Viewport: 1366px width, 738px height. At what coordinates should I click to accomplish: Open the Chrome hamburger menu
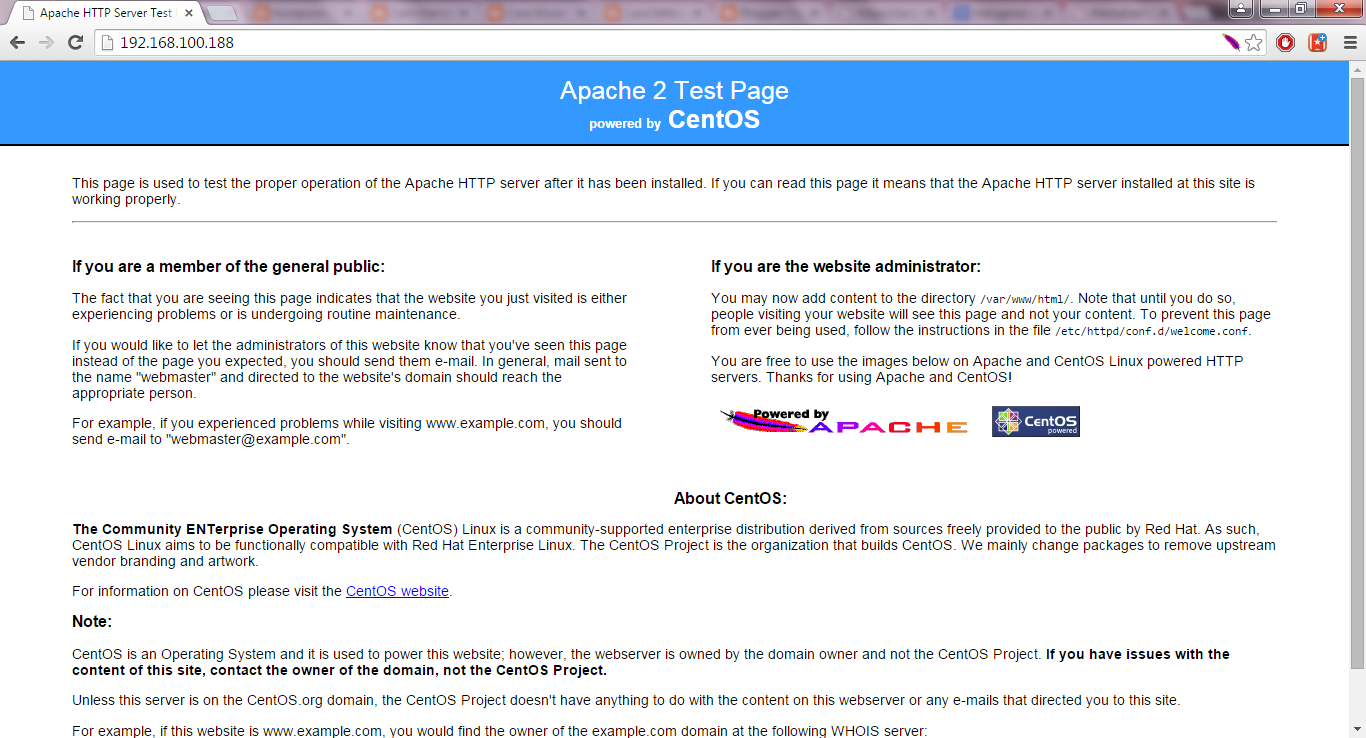coord(1349,43)
